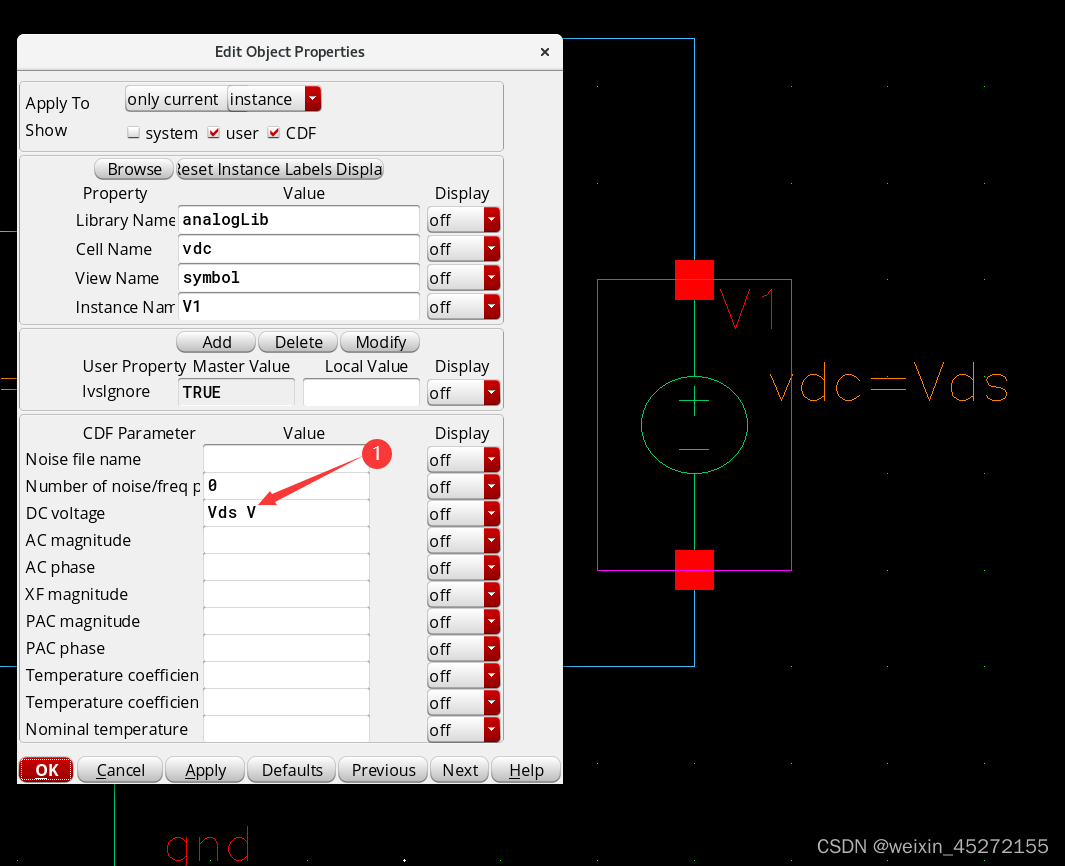Click the lvsIgnore Local Value field
This screenshot has width=1065, height=866.
[x=361, y=392]
